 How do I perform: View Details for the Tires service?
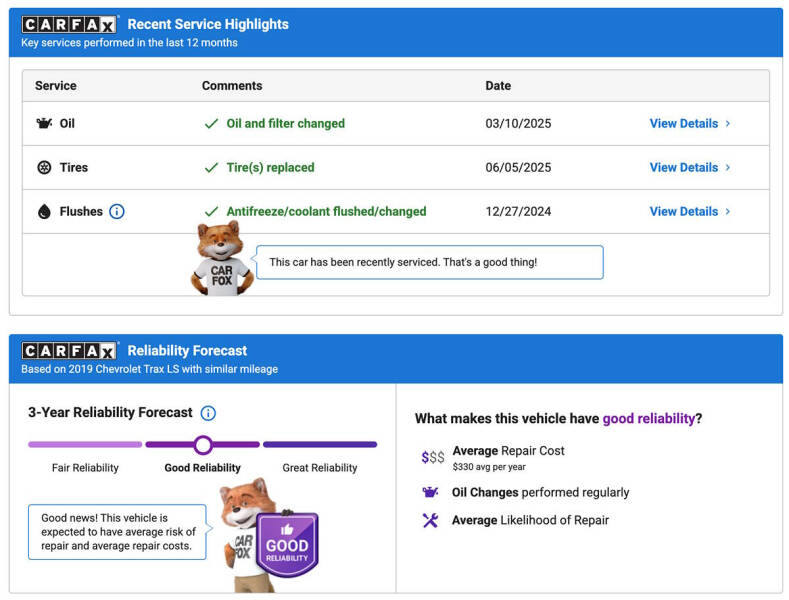click(x=690, y=168)
